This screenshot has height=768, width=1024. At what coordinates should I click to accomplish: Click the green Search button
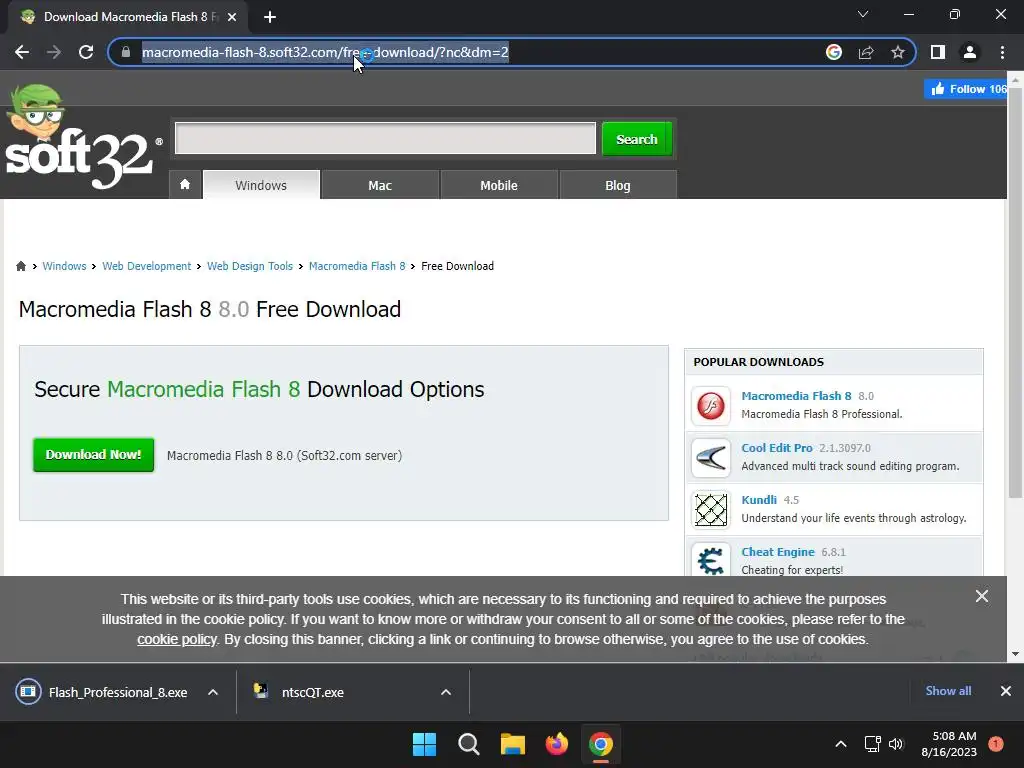(637, 139)
